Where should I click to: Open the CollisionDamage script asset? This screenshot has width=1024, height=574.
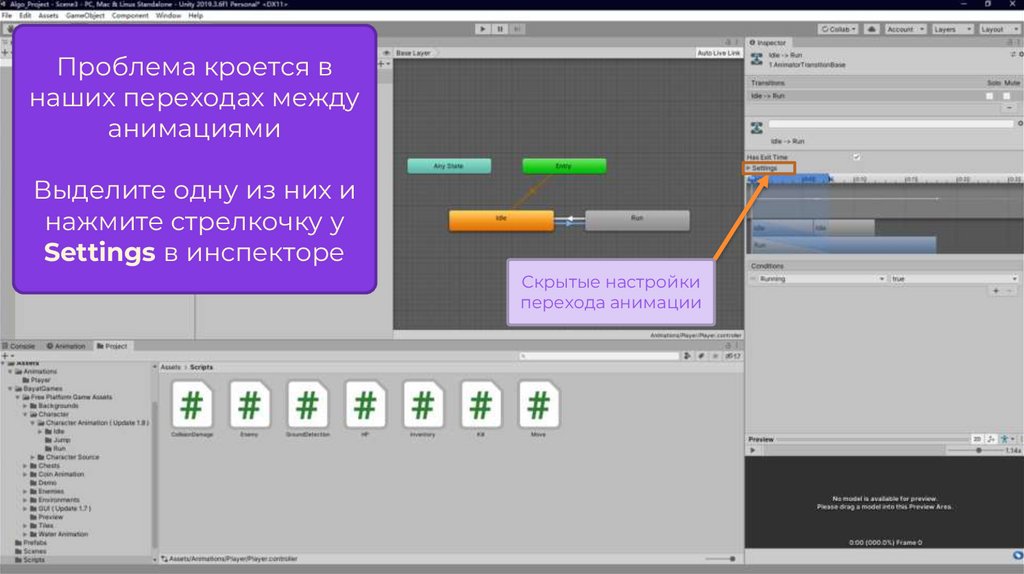point(192,409)
